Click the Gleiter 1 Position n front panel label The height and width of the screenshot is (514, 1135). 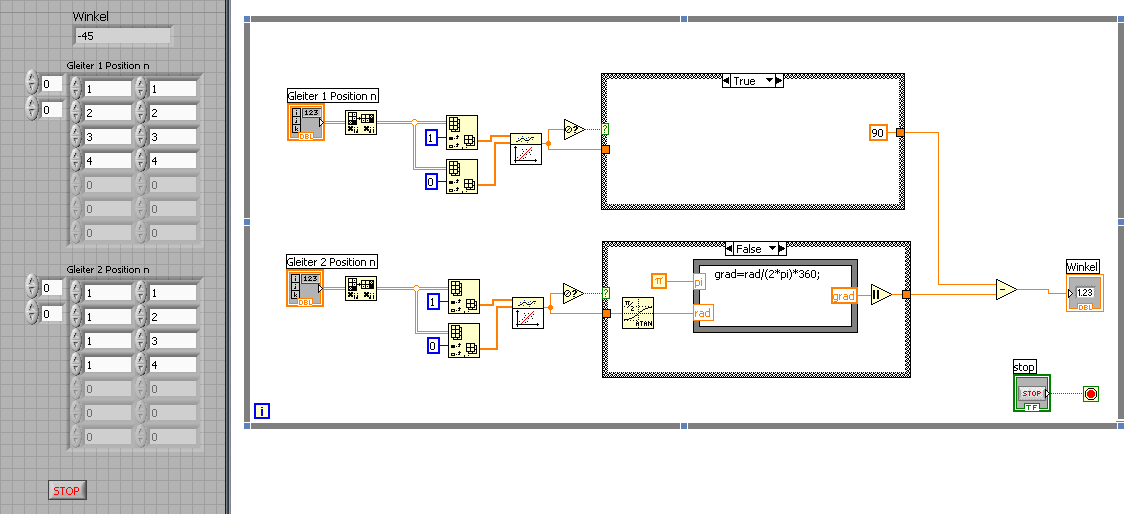[108, 65]
